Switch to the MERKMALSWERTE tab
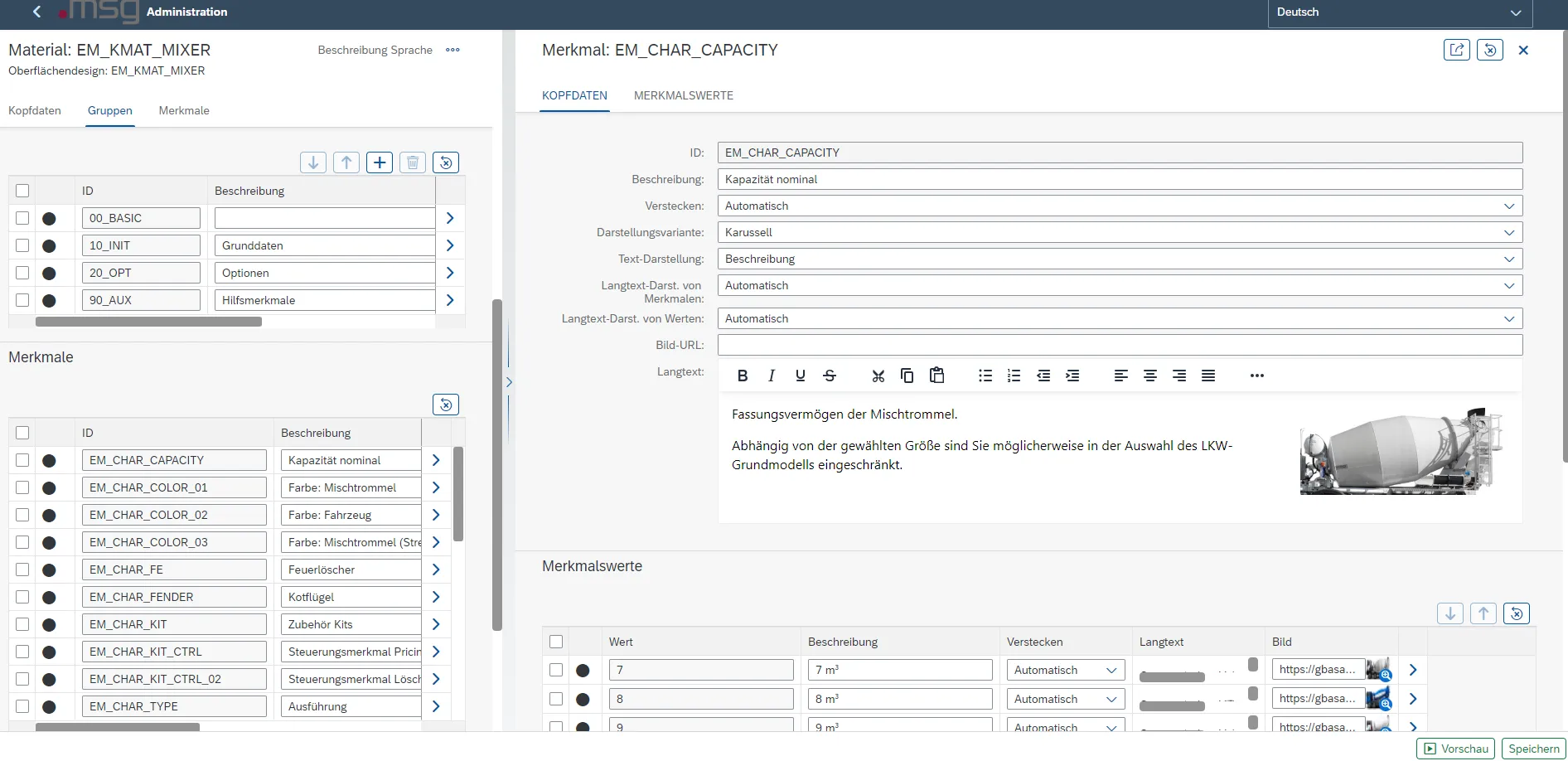 683,95
